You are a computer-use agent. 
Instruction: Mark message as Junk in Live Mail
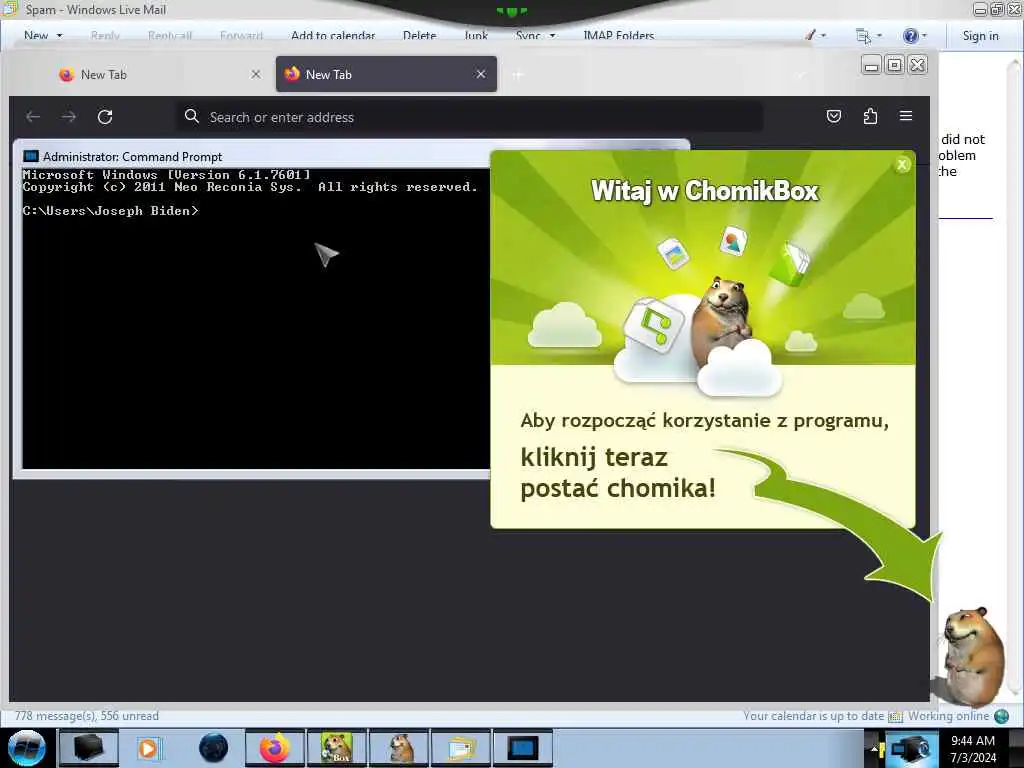click(x=476, y=35)
